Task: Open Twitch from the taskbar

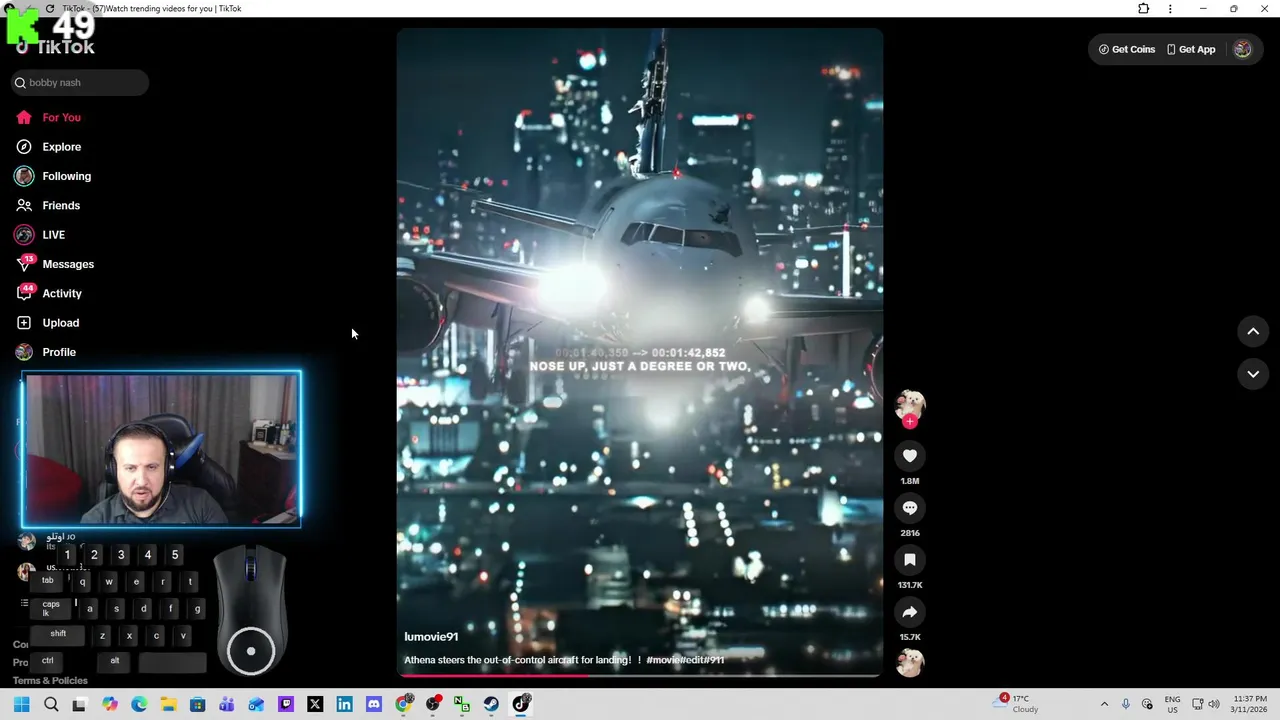Action: 286,705
